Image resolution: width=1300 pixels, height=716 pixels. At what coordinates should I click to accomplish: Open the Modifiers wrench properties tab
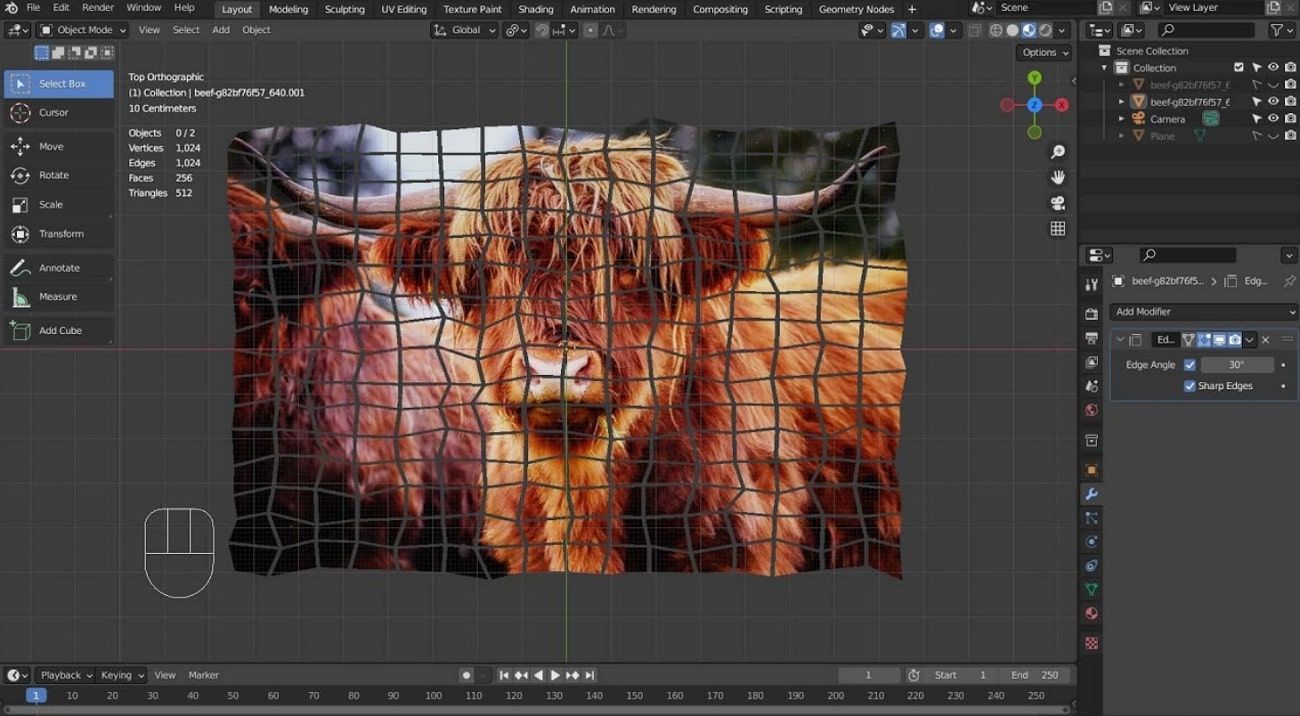(x=1091, y=494)
